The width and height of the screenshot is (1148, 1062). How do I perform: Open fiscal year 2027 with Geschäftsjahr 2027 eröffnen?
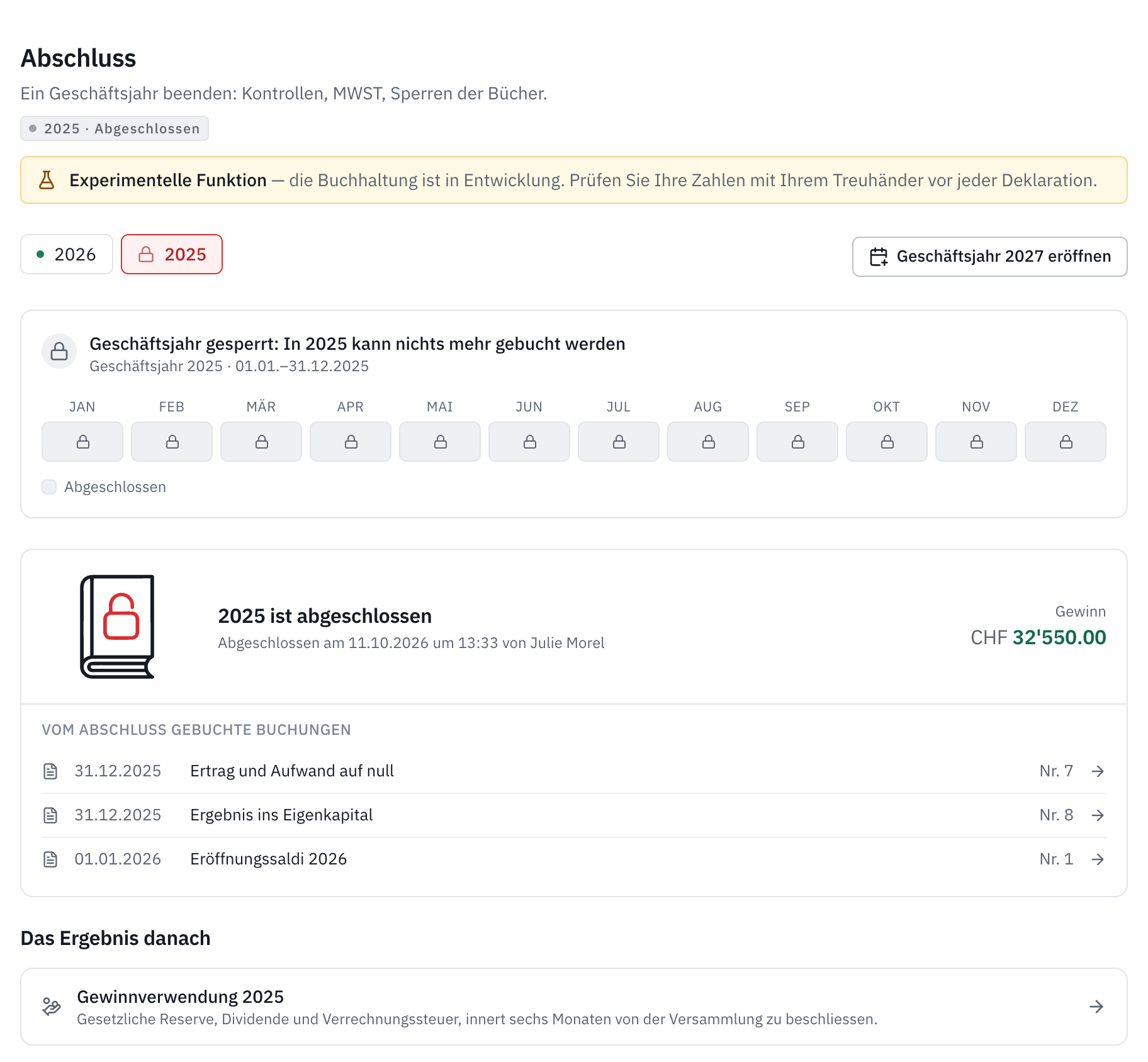click(989, 257)
